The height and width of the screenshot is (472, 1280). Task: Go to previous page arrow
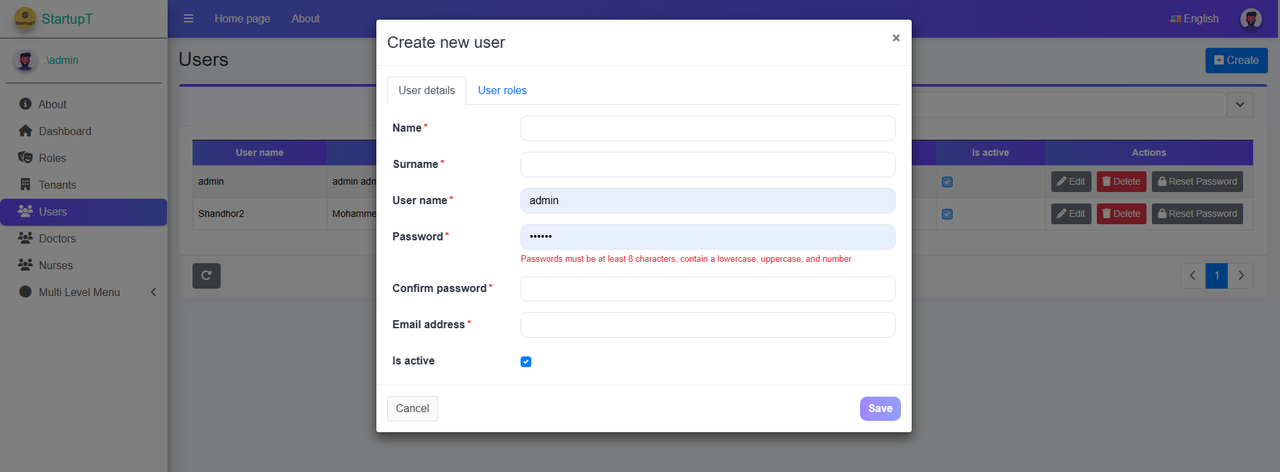click(1193, 276)
